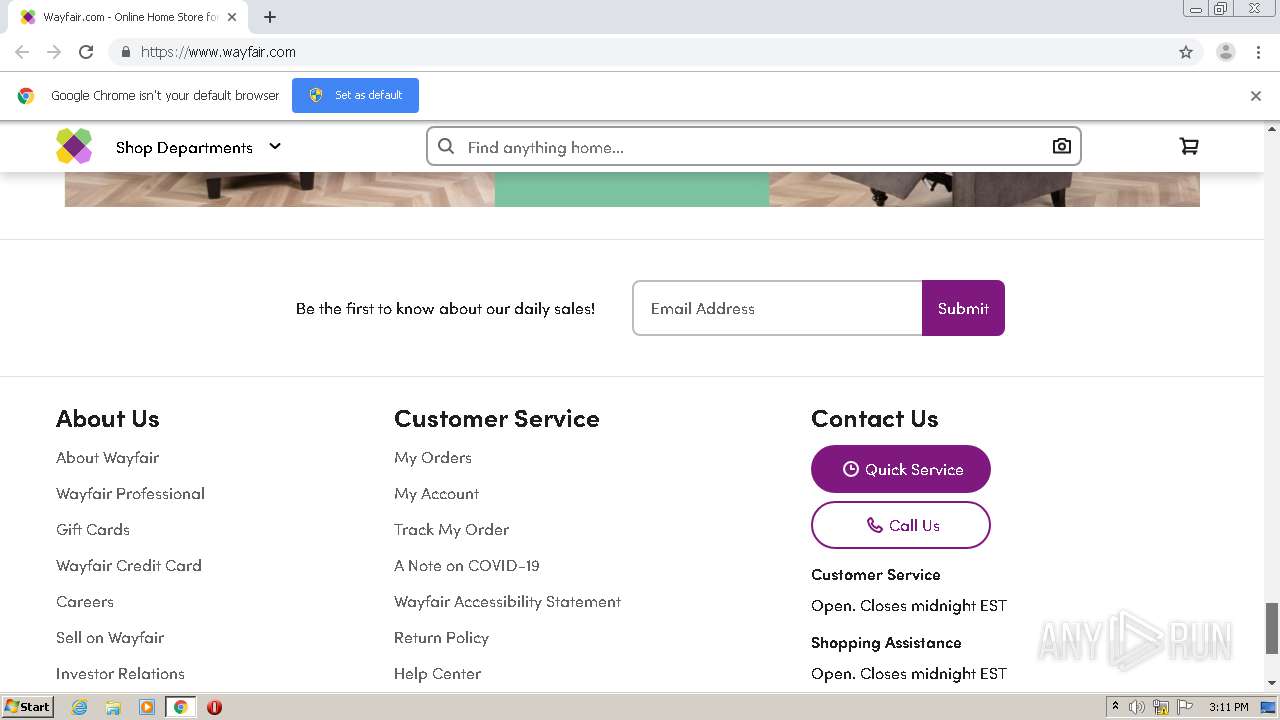Expand the Shop Departments dropdown
Image resolution: width=1280 pixels, height=720 pixels.
[x=198, y=147]
